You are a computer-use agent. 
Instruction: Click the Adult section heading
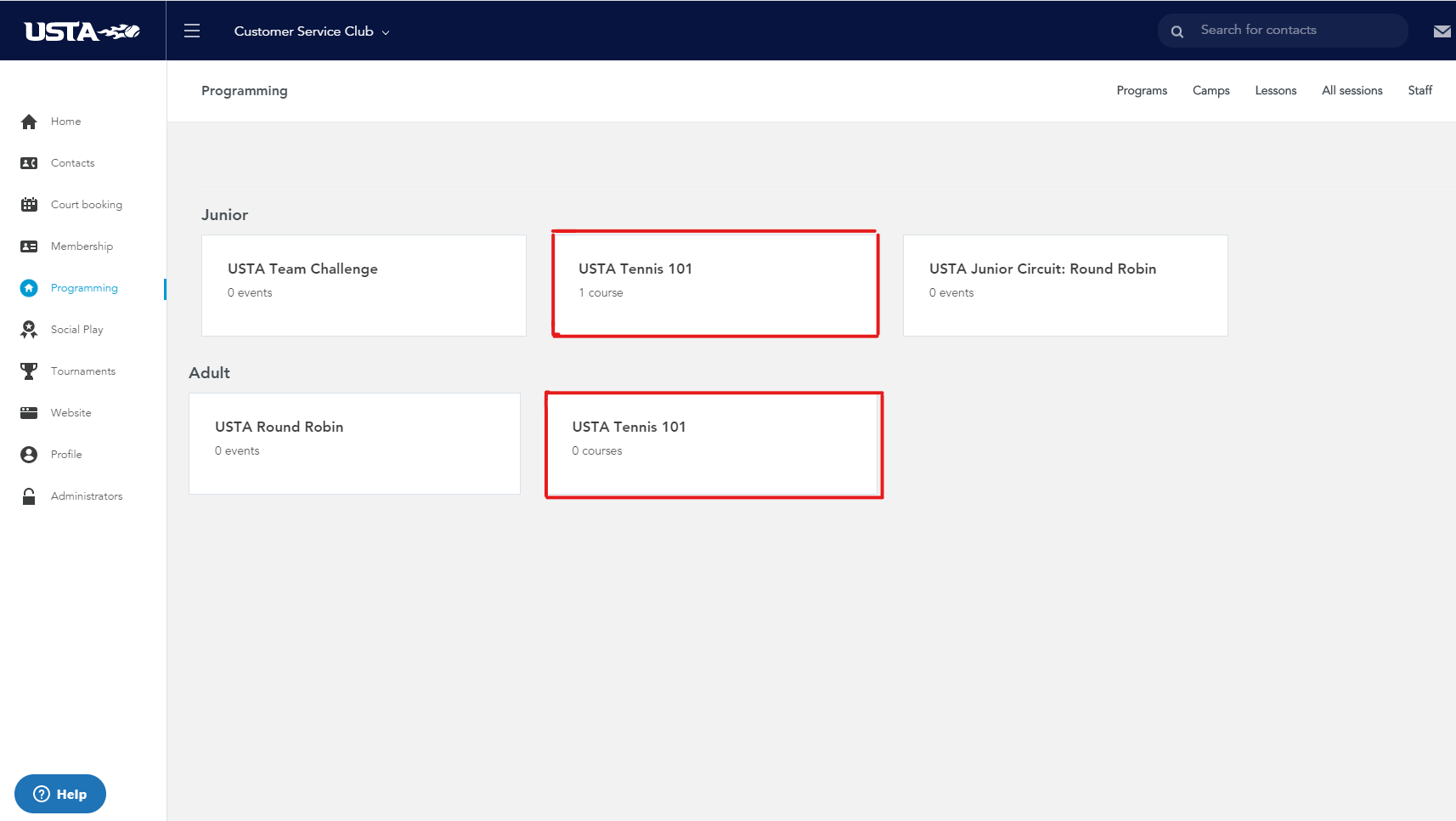209,373
